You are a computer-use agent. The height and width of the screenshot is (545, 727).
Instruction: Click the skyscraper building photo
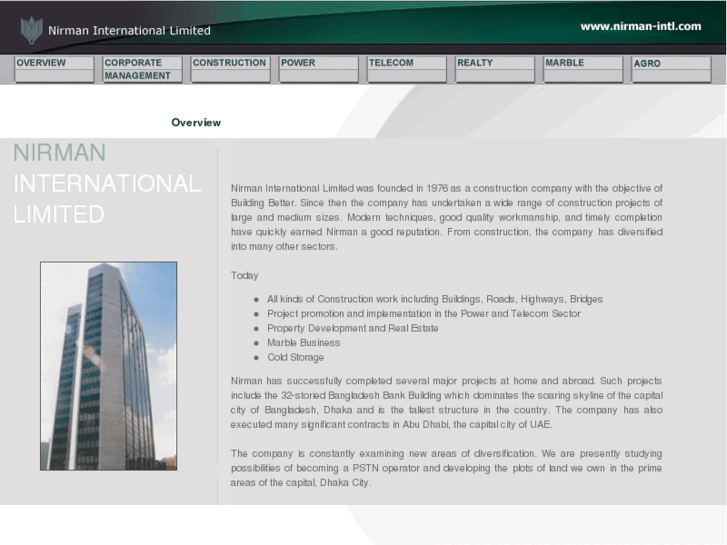coord(108,366)
